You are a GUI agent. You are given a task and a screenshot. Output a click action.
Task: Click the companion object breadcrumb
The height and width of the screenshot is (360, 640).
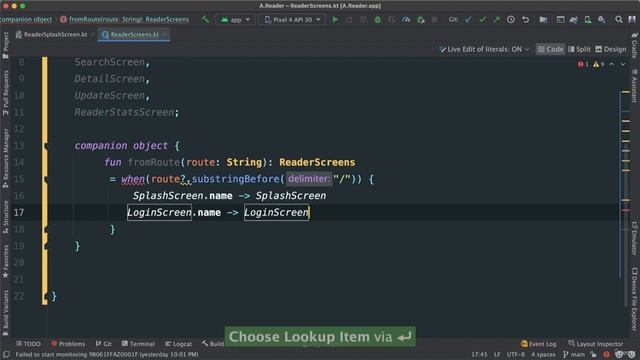pyautogui.click(x=26, y=20)
